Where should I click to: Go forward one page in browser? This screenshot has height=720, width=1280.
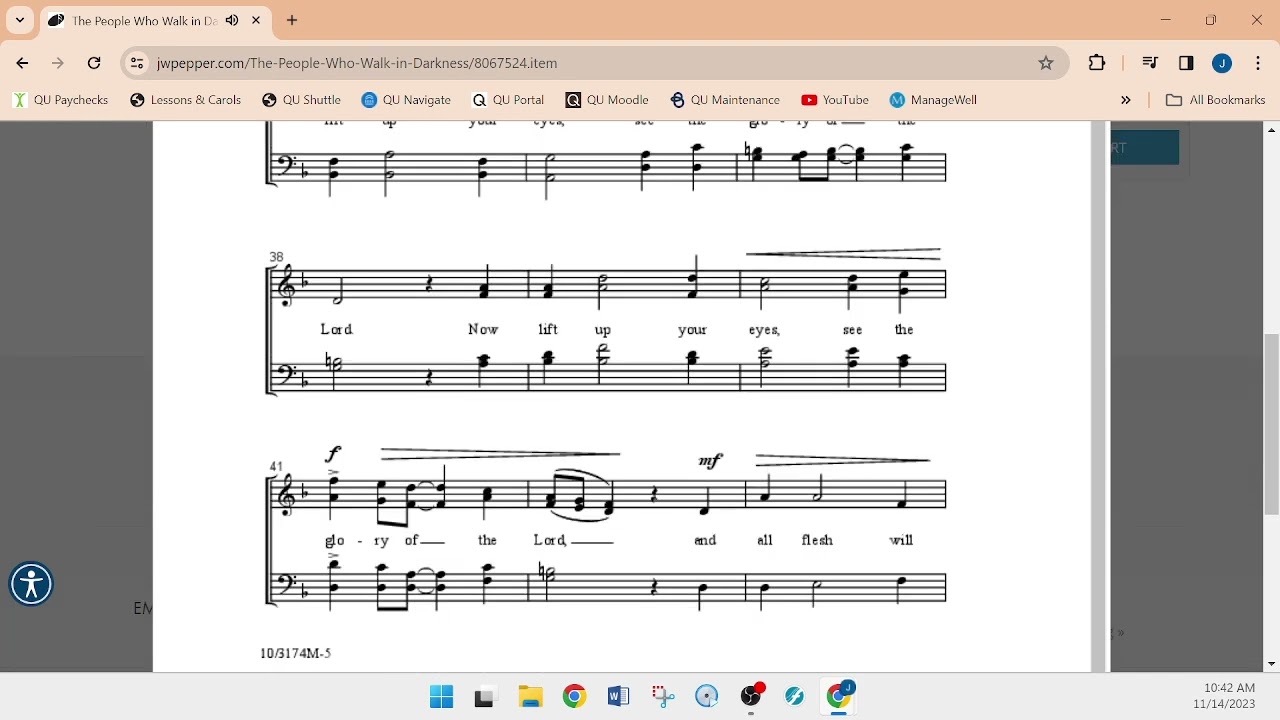click(x=58, y=63)
